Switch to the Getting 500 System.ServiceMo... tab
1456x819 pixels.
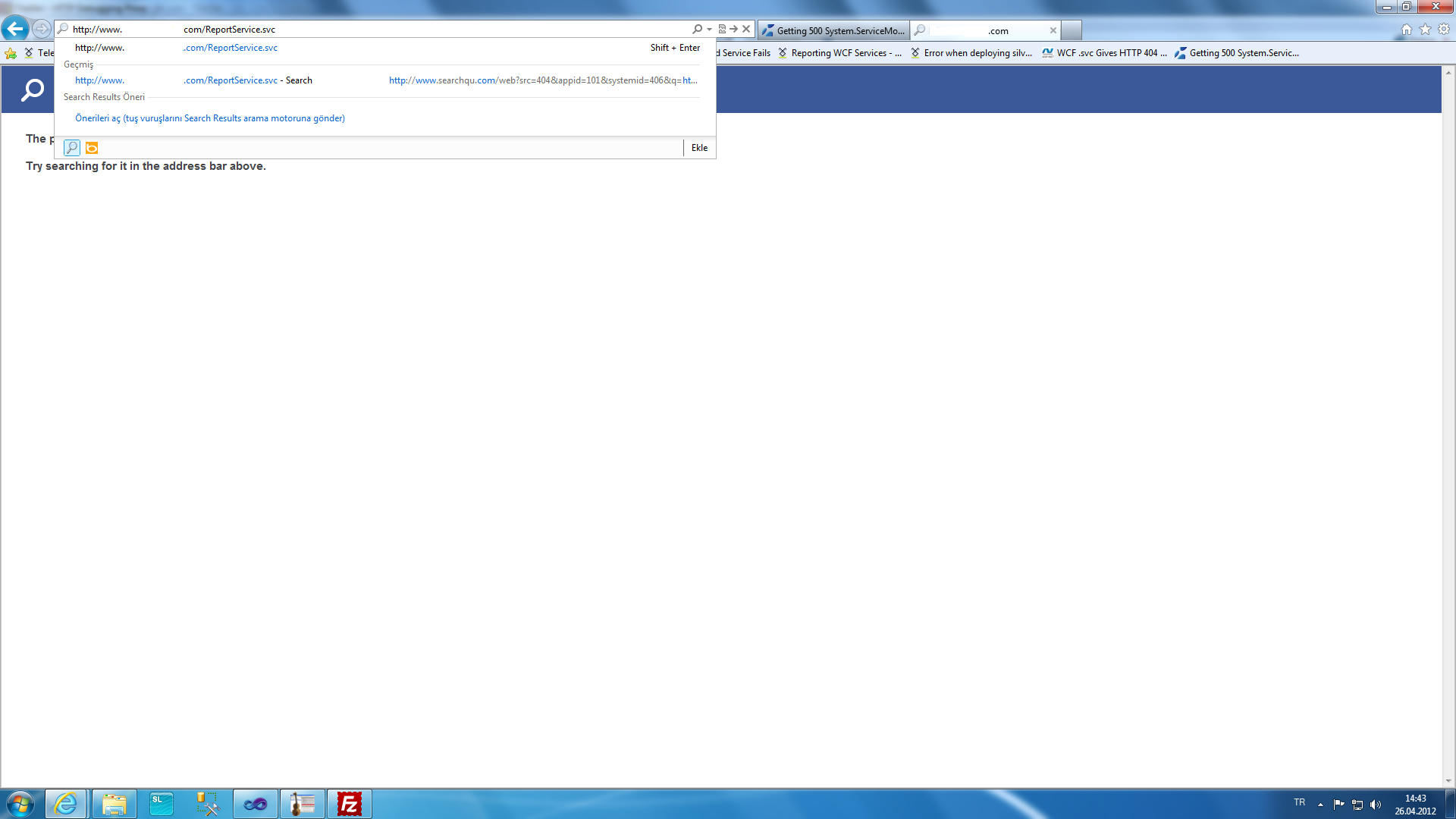pyautogui.click(x=834, y=30)
